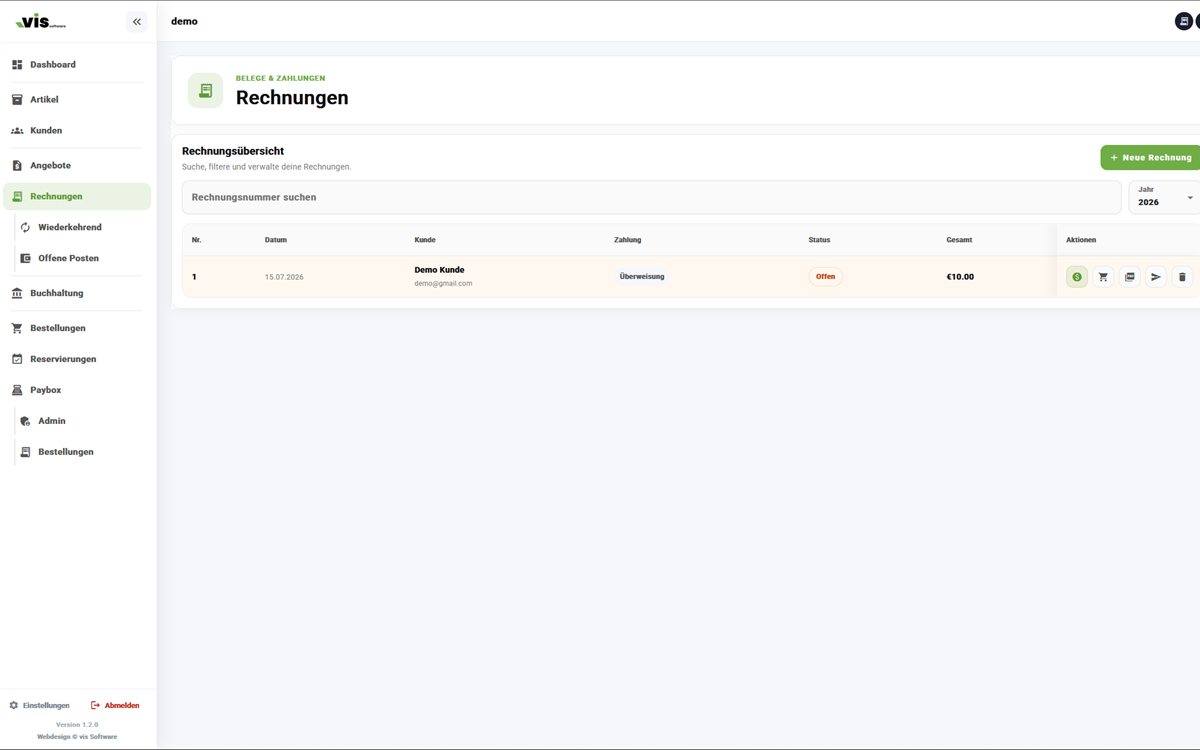Viewport: 1200px width, 750px height.
Task: Click the email demo@gmail.com
Action: pyautogui.click(x=444, y=284)
